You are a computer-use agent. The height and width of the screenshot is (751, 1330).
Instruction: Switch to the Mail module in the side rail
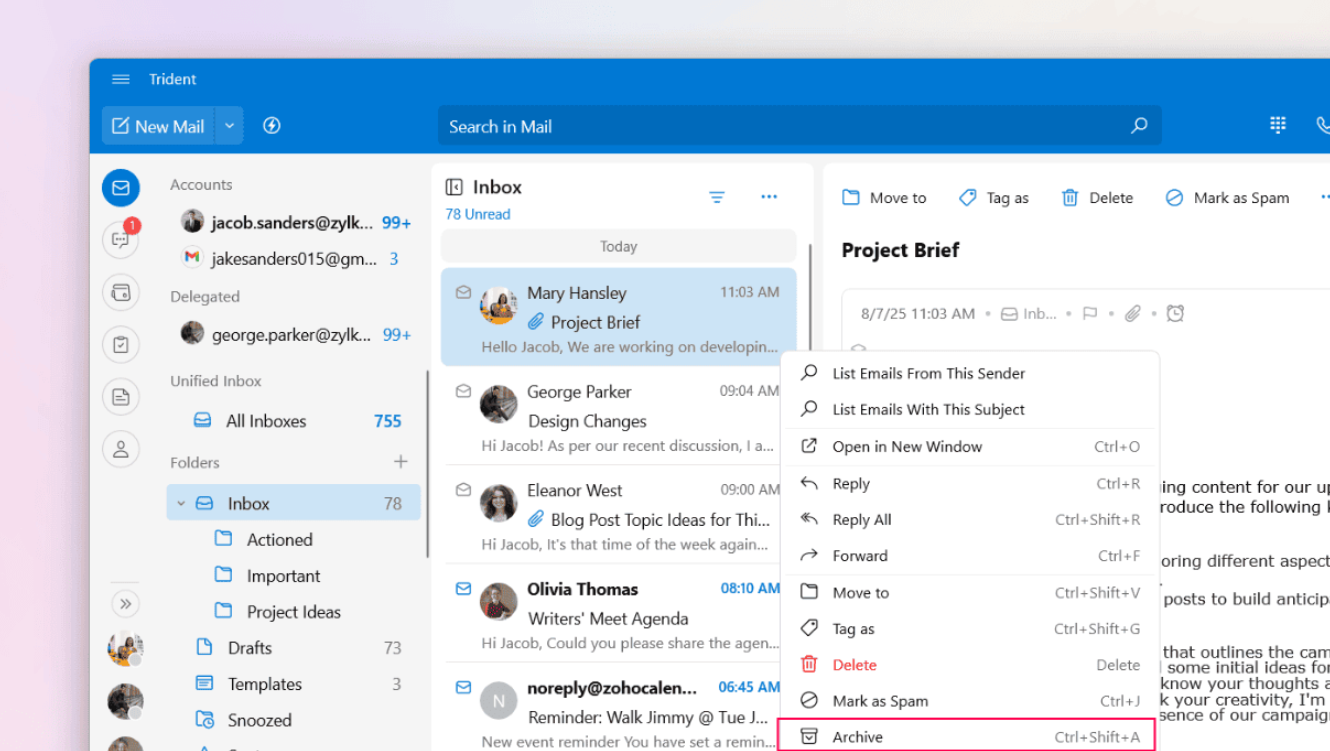coord(121,188)
